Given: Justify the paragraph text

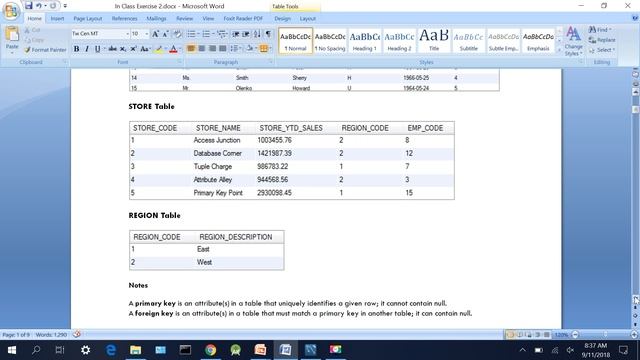Looking at the screenshot, I should [222, 49].
